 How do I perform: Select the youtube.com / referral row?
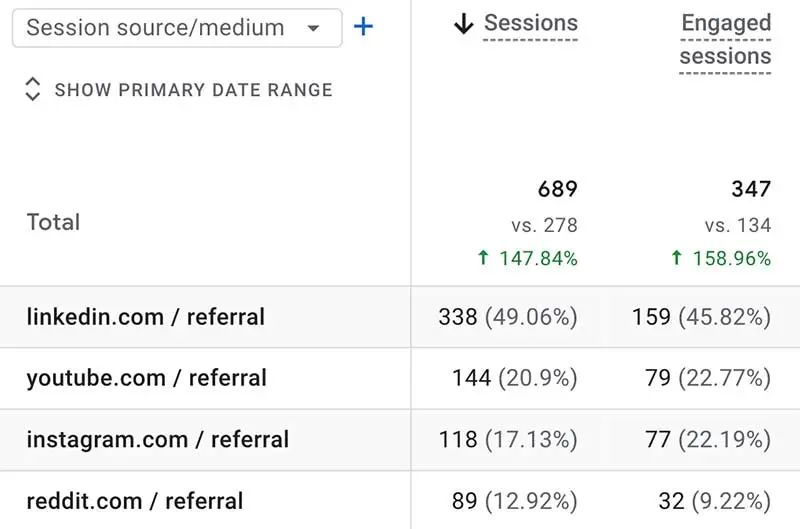[x=400, y=379]
